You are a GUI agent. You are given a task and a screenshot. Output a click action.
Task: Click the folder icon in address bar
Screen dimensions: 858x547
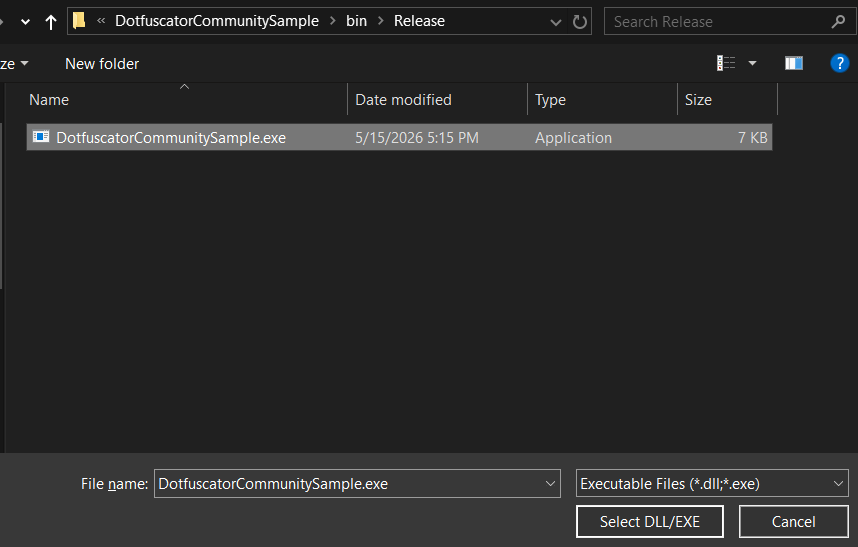coord(79,21)
